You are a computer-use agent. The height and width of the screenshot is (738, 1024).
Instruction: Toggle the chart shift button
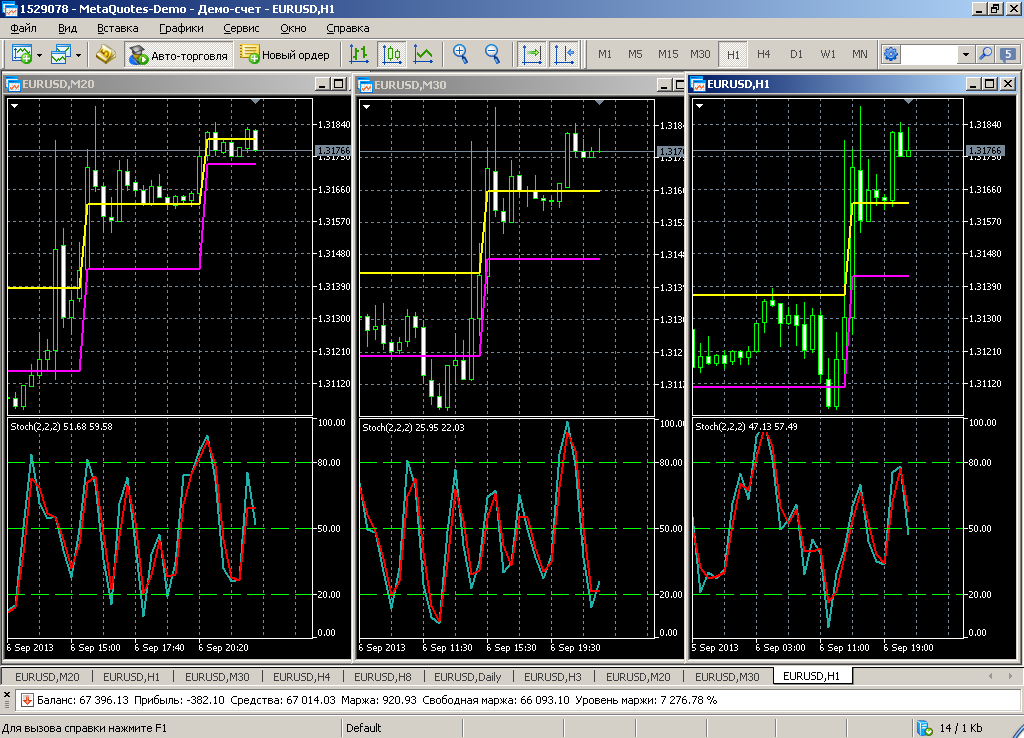(564, 54)
